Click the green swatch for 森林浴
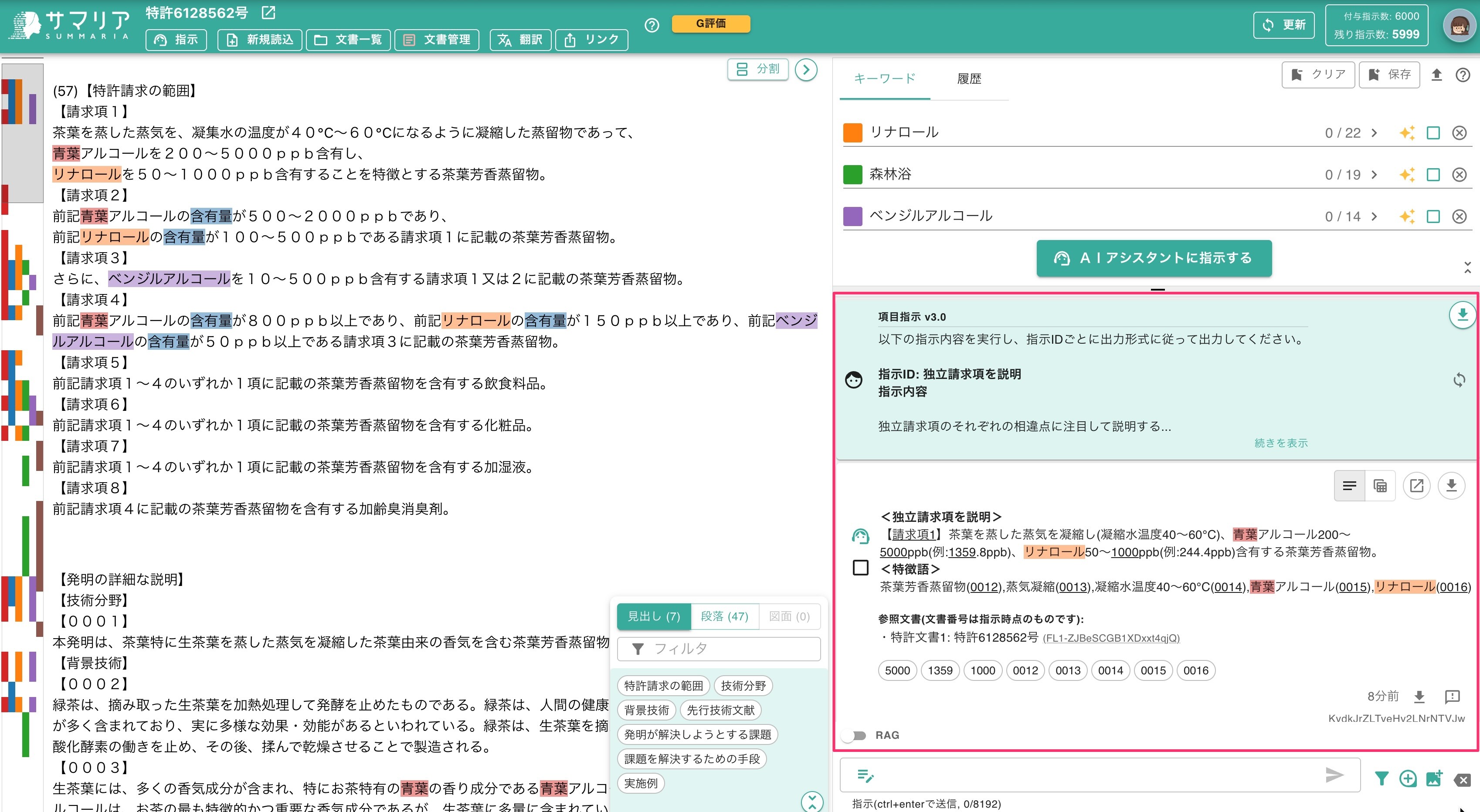1480x812 pixels. [852, 175]
